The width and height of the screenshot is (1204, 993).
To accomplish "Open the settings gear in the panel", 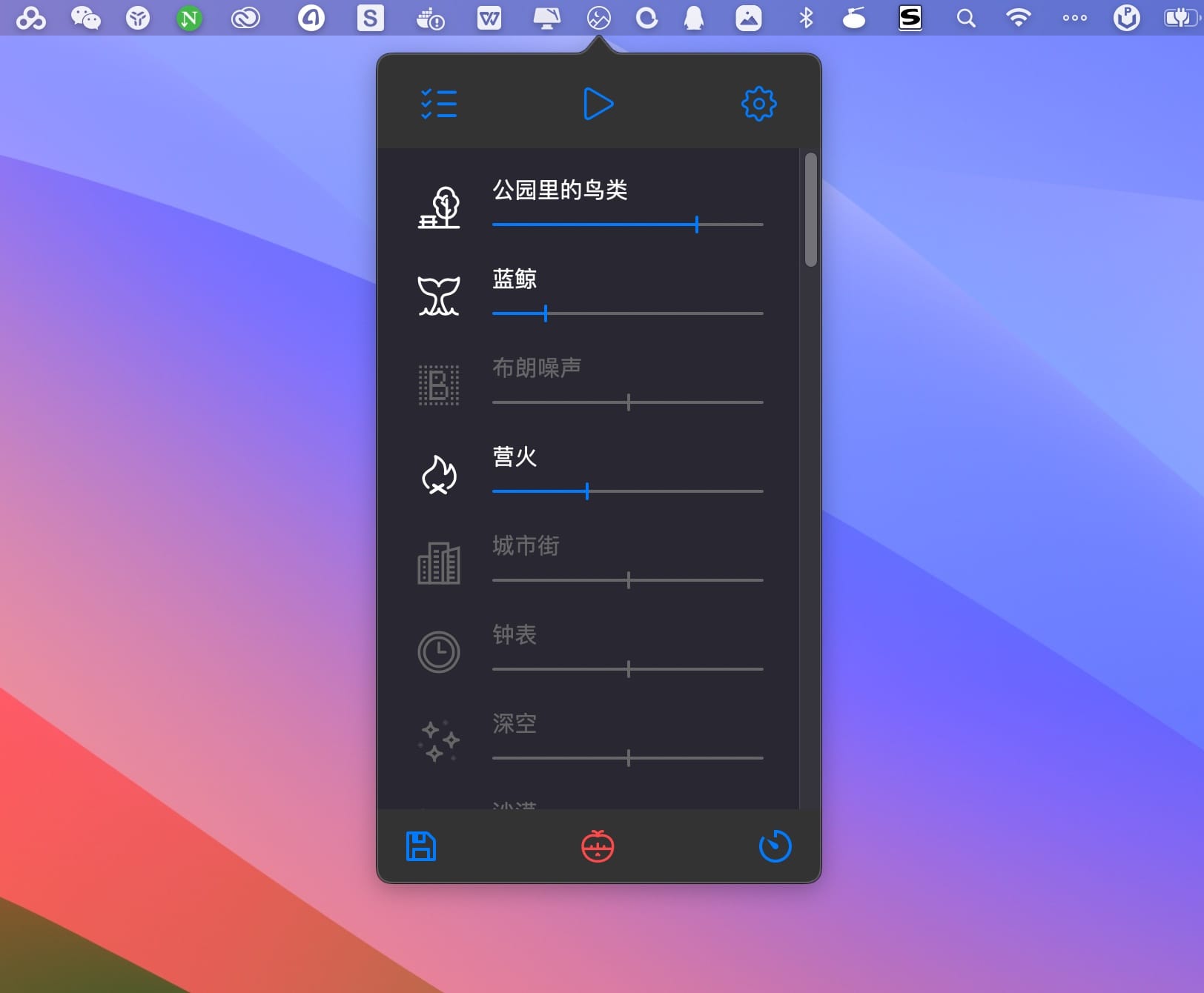I will [x=758, y=104].
